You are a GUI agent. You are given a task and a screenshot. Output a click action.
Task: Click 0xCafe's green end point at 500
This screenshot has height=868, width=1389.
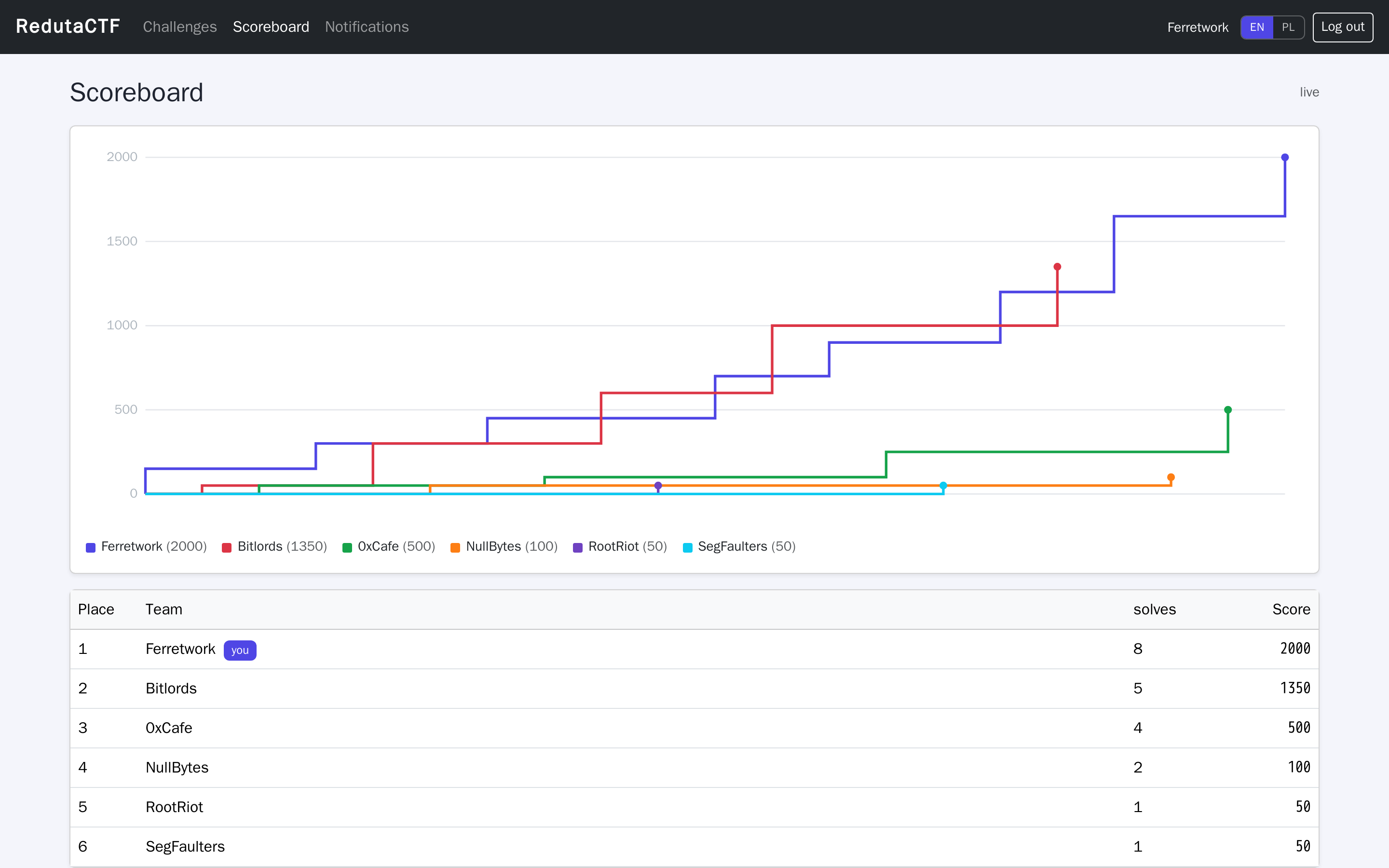click(x=1228, y=410)
